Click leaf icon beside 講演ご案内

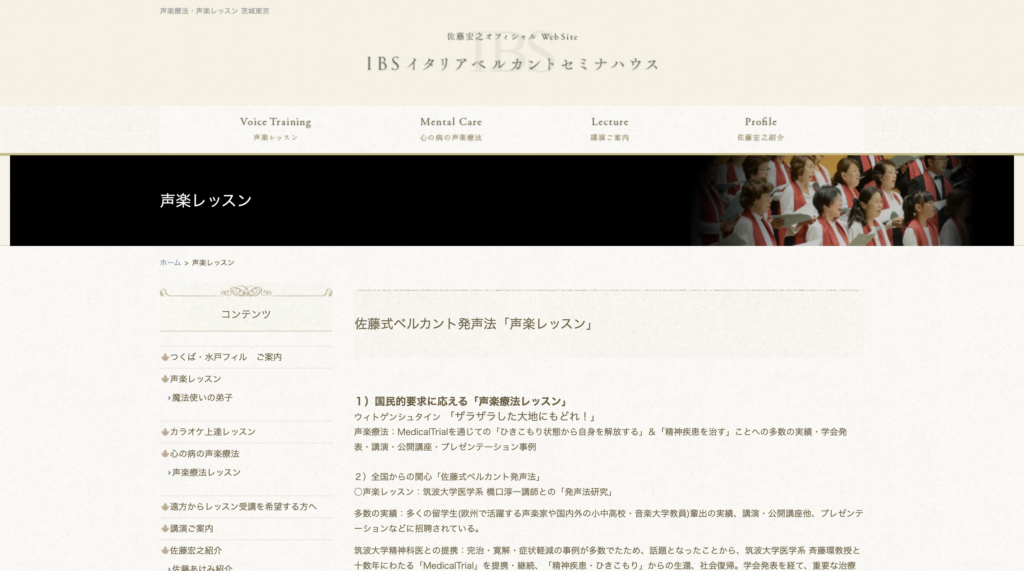pos(165,529)
